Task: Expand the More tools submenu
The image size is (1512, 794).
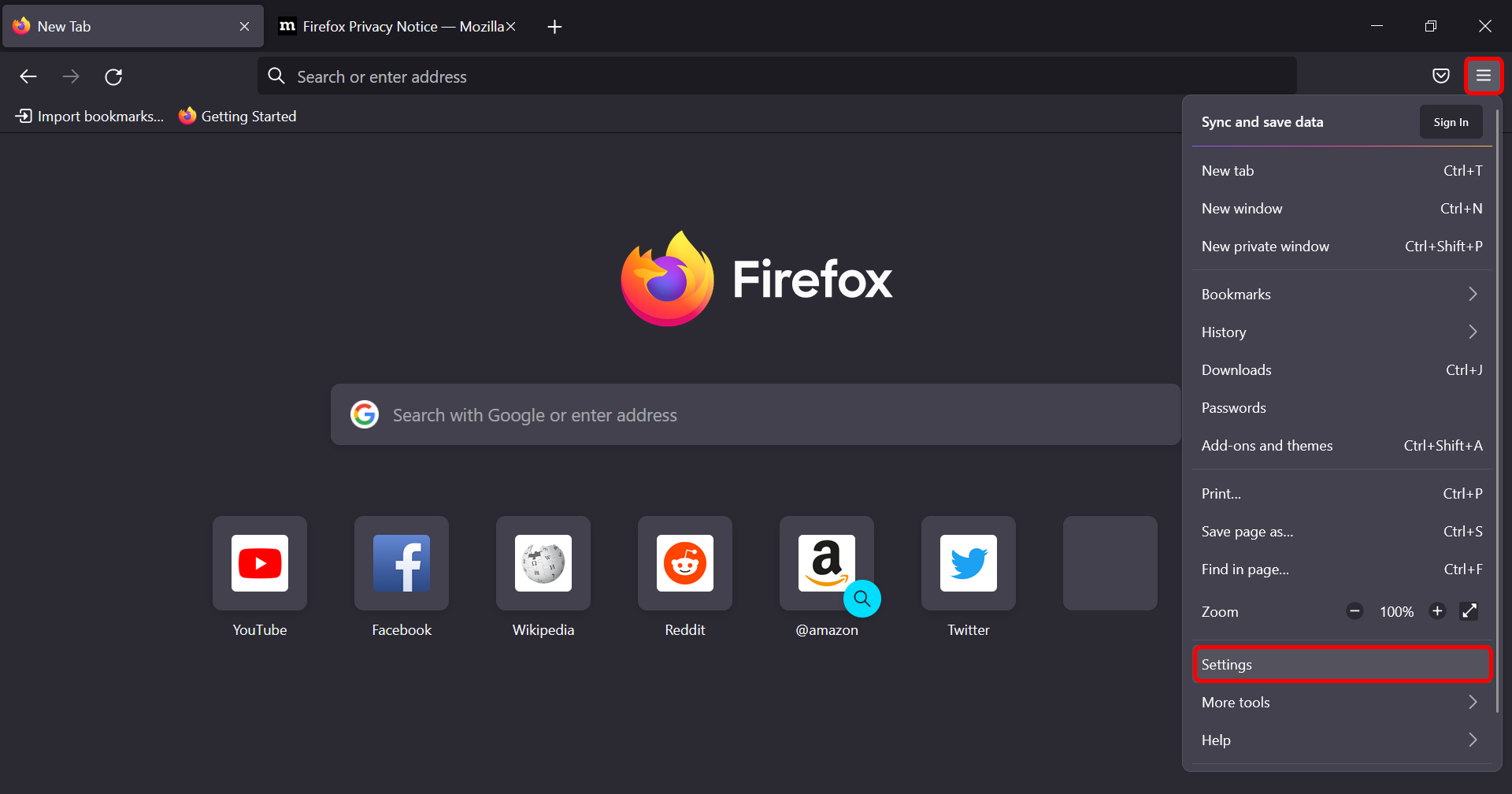Action: click(x=1342, y=703)
